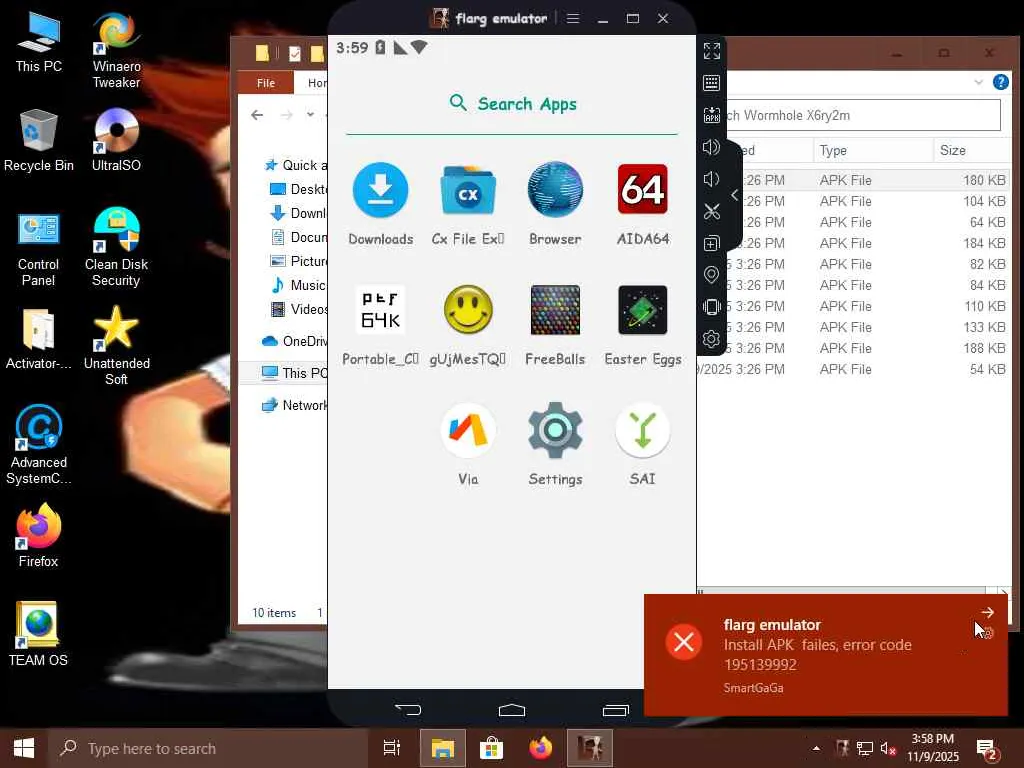Click the Search Apps field
Viewport: 1024px width, 768px height.
(x=512, y=104)
